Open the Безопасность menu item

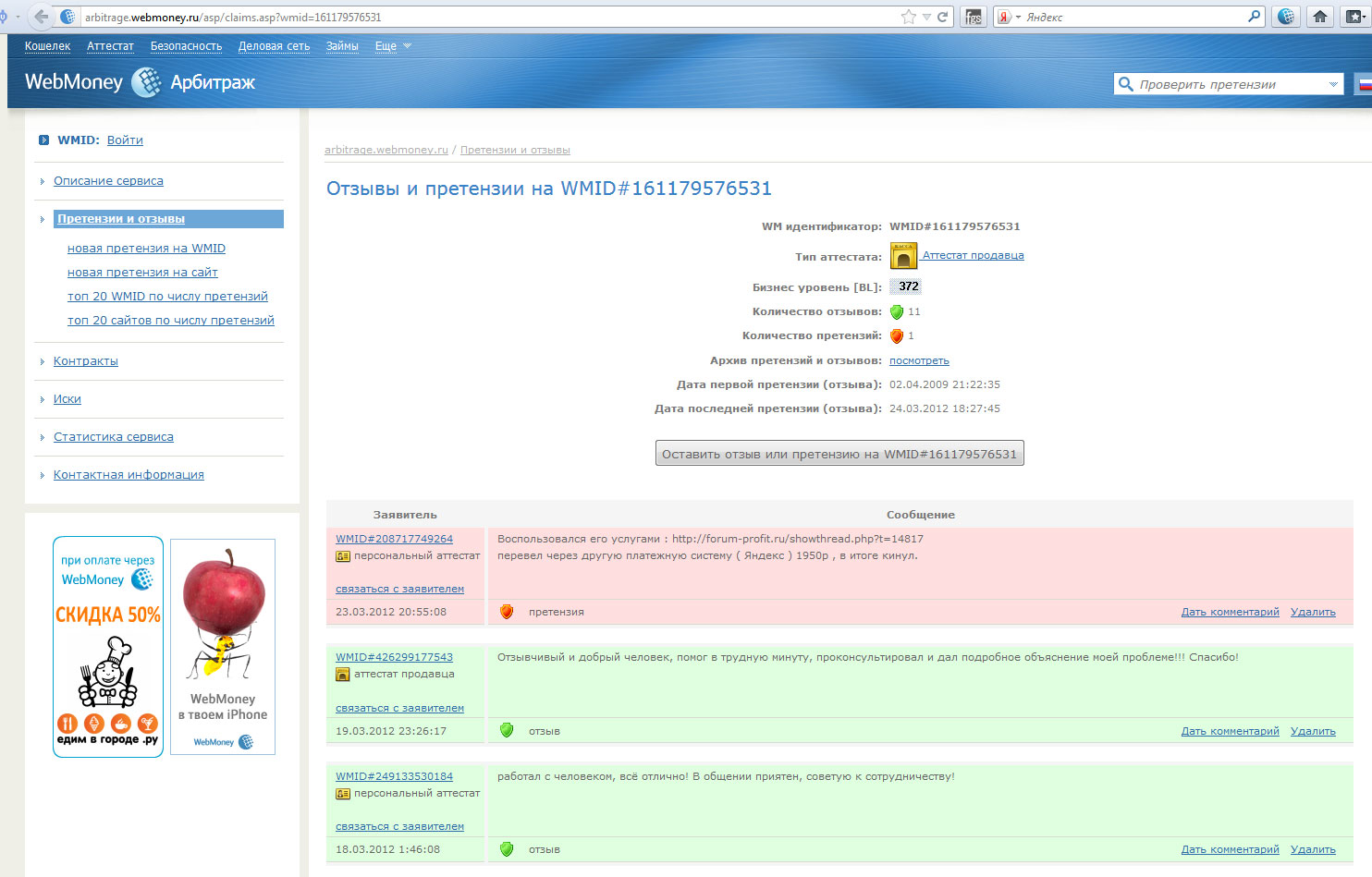click(186, 46)
